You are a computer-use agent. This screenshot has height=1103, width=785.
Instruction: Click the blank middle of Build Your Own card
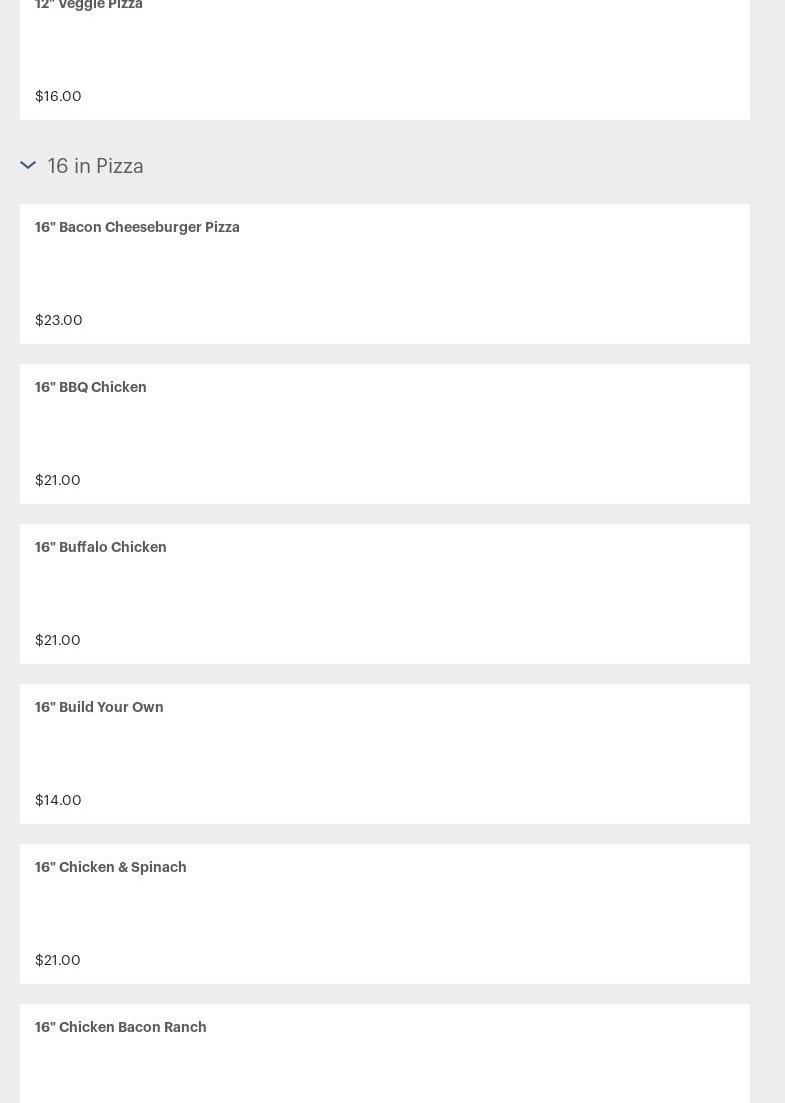[x=385, y=754]
